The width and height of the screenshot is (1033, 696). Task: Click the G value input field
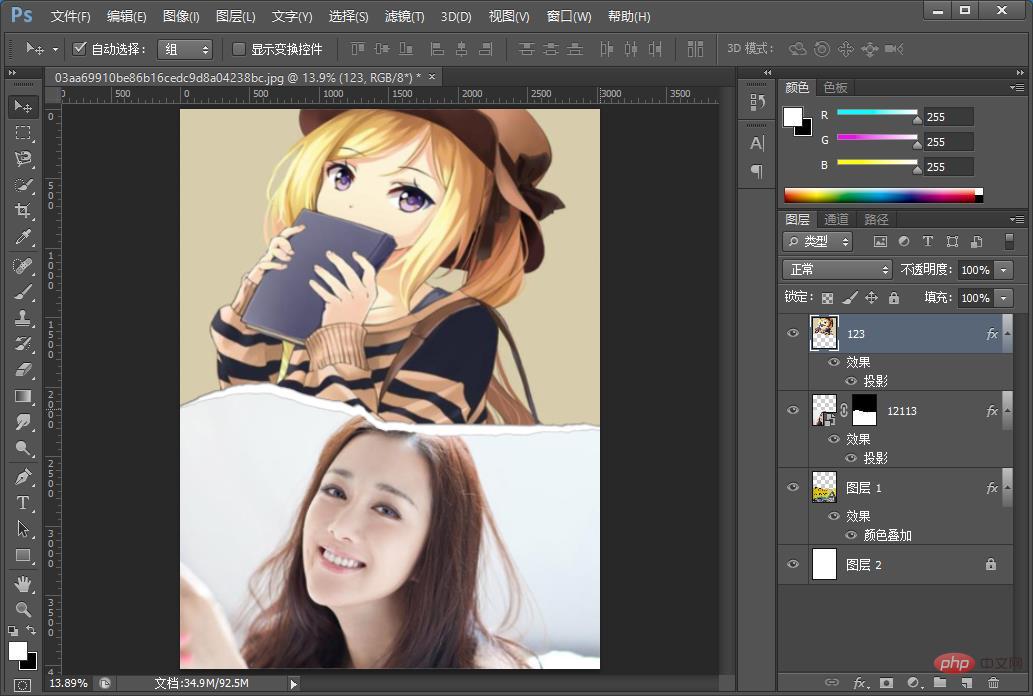(x=948, y=142)
